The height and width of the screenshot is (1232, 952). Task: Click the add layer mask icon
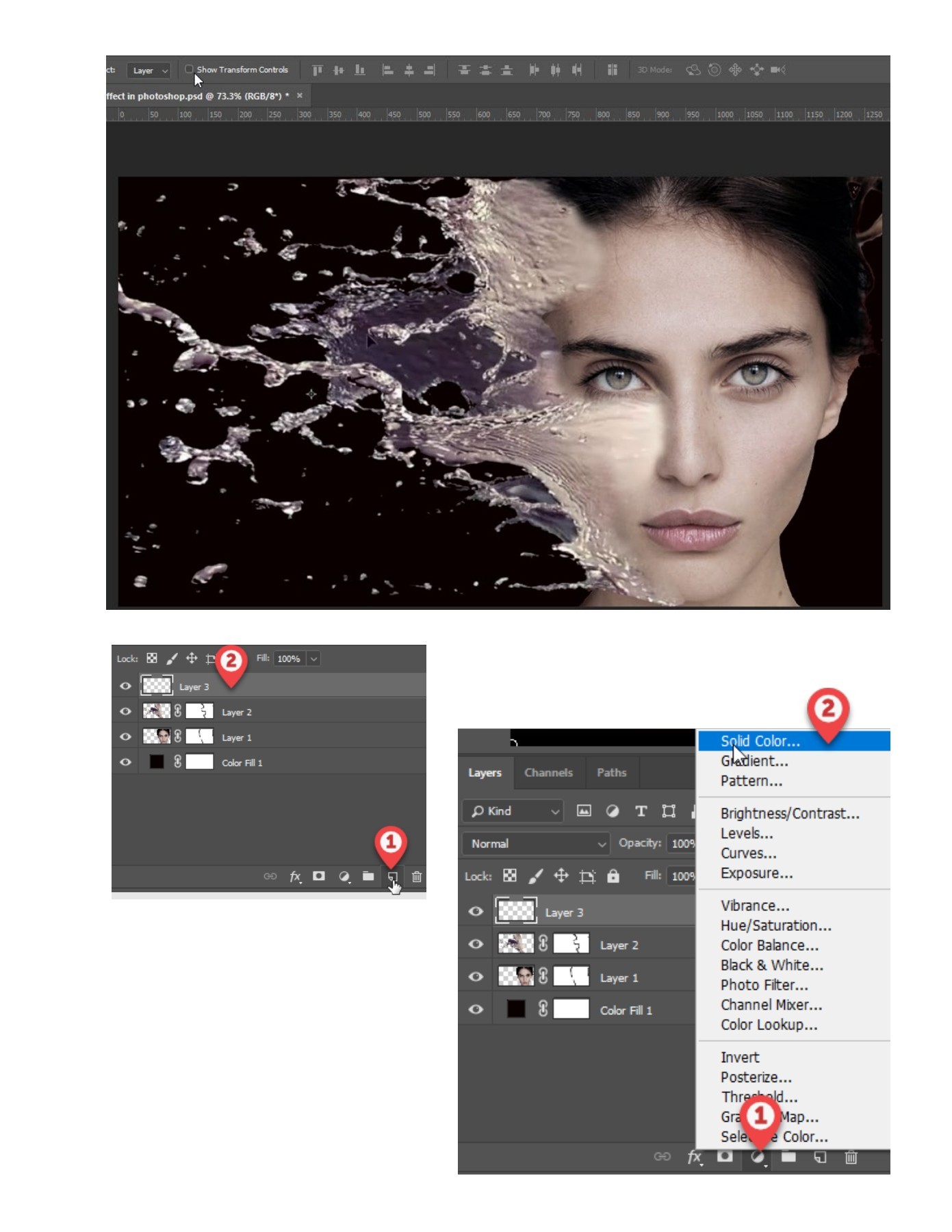[725, 1156]
